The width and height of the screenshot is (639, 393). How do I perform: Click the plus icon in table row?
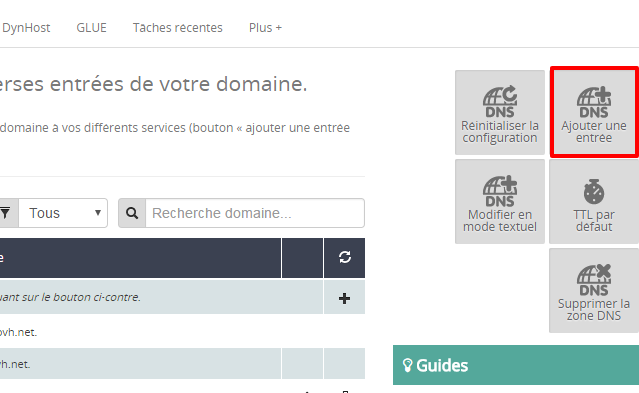[x=344, y=298]
